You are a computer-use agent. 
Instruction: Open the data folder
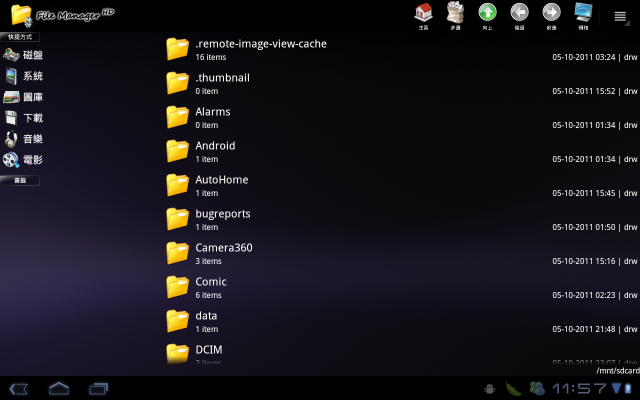[402, 321]
